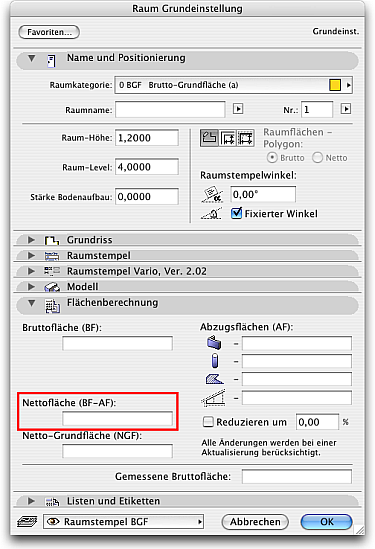Image resolution: width=375 pixels, height=549 pixels.
Task: Toggle the eye icon in layer dropdown
Action: [x=53, y=522]
